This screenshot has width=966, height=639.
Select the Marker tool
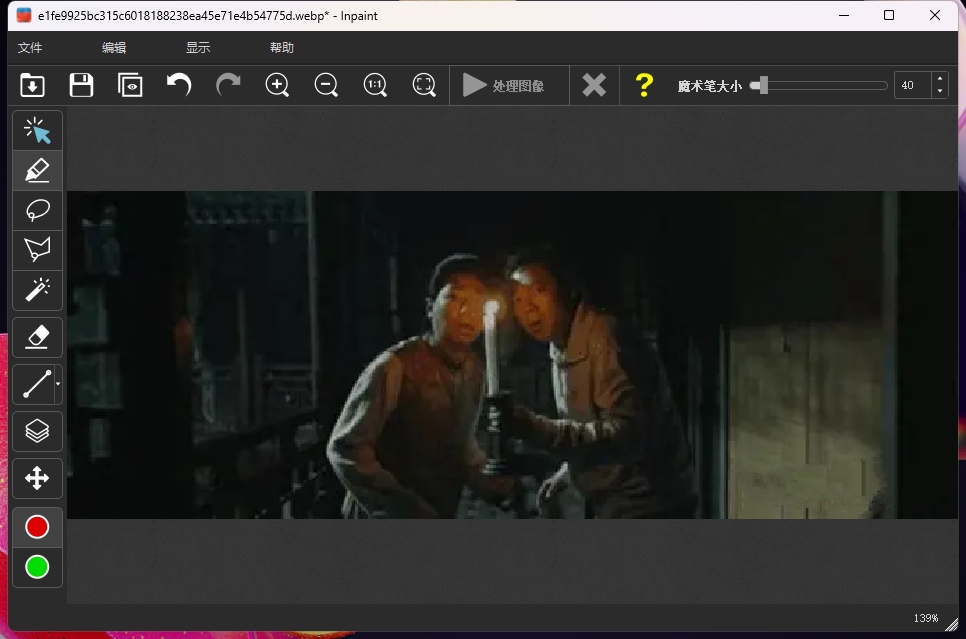click(x=37, y=171)
